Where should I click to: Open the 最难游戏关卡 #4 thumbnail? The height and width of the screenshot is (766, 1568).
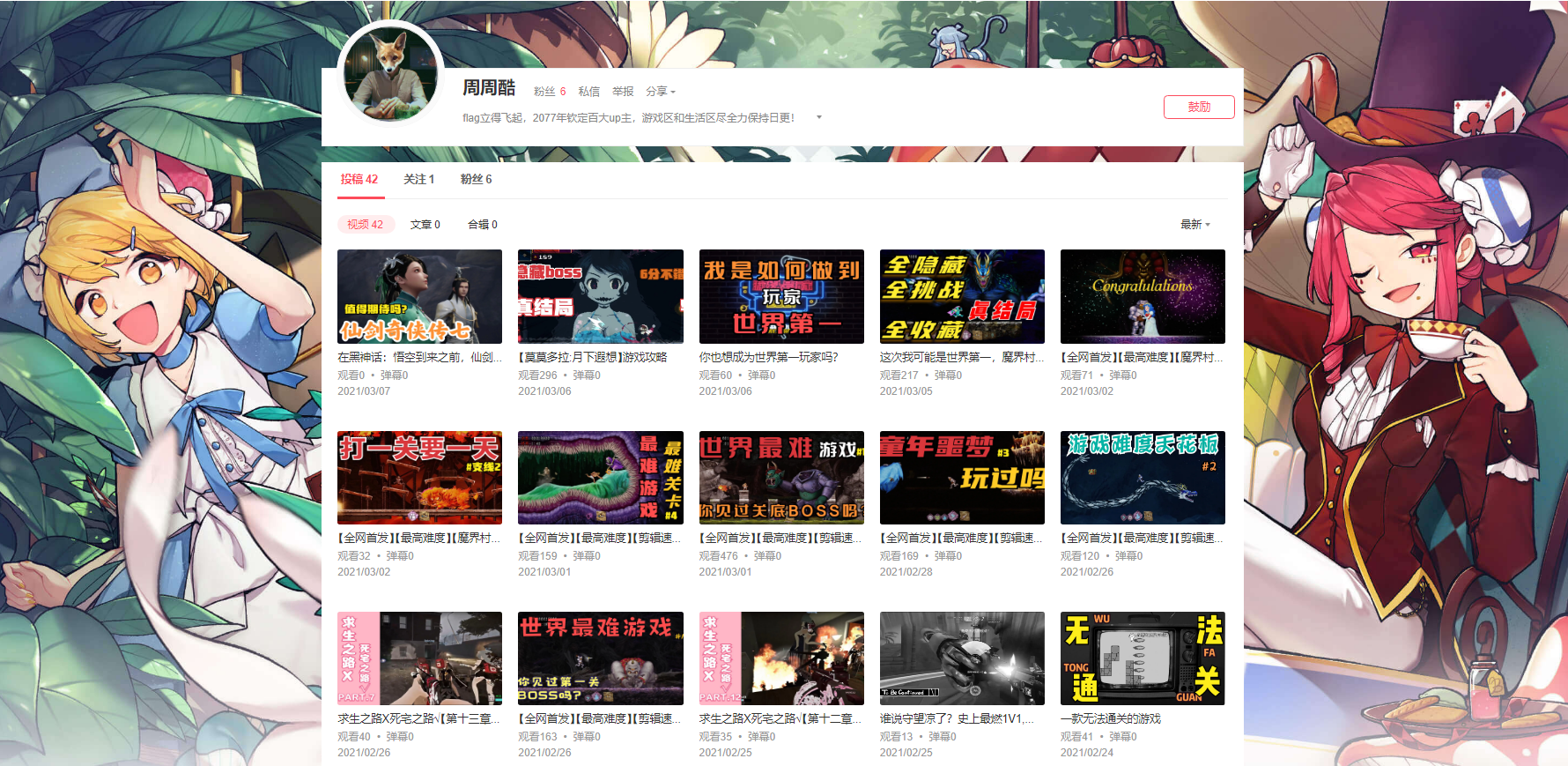tap(601, 478)
